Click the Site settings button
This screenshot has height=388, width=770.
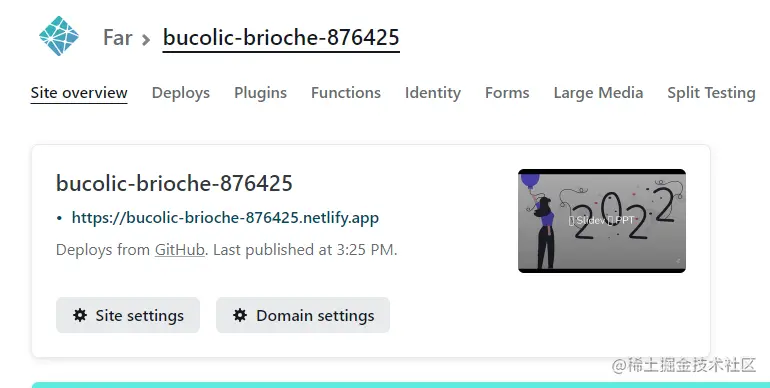pyautogui.click(x=128, y=315)
